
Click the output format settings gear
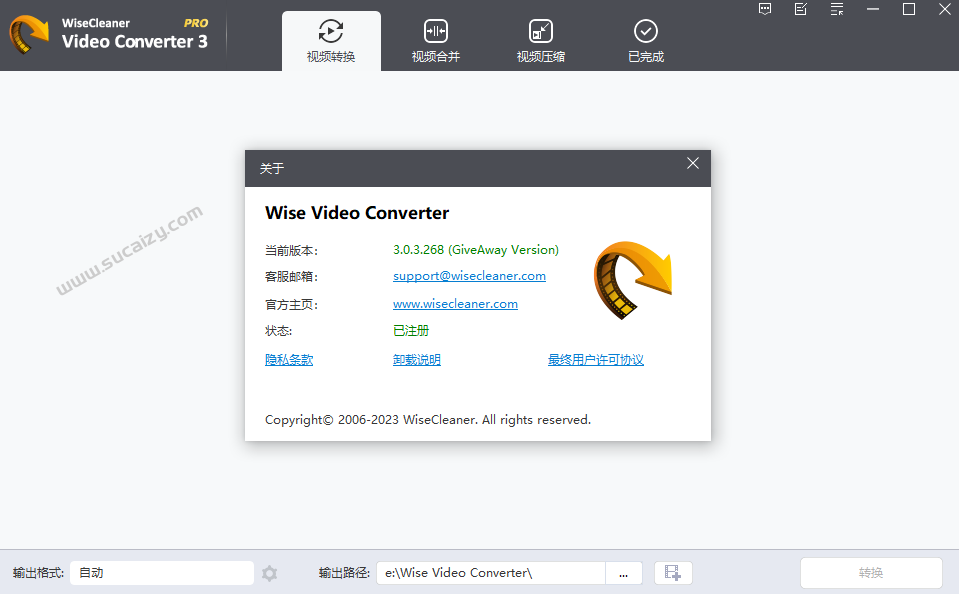269,573
